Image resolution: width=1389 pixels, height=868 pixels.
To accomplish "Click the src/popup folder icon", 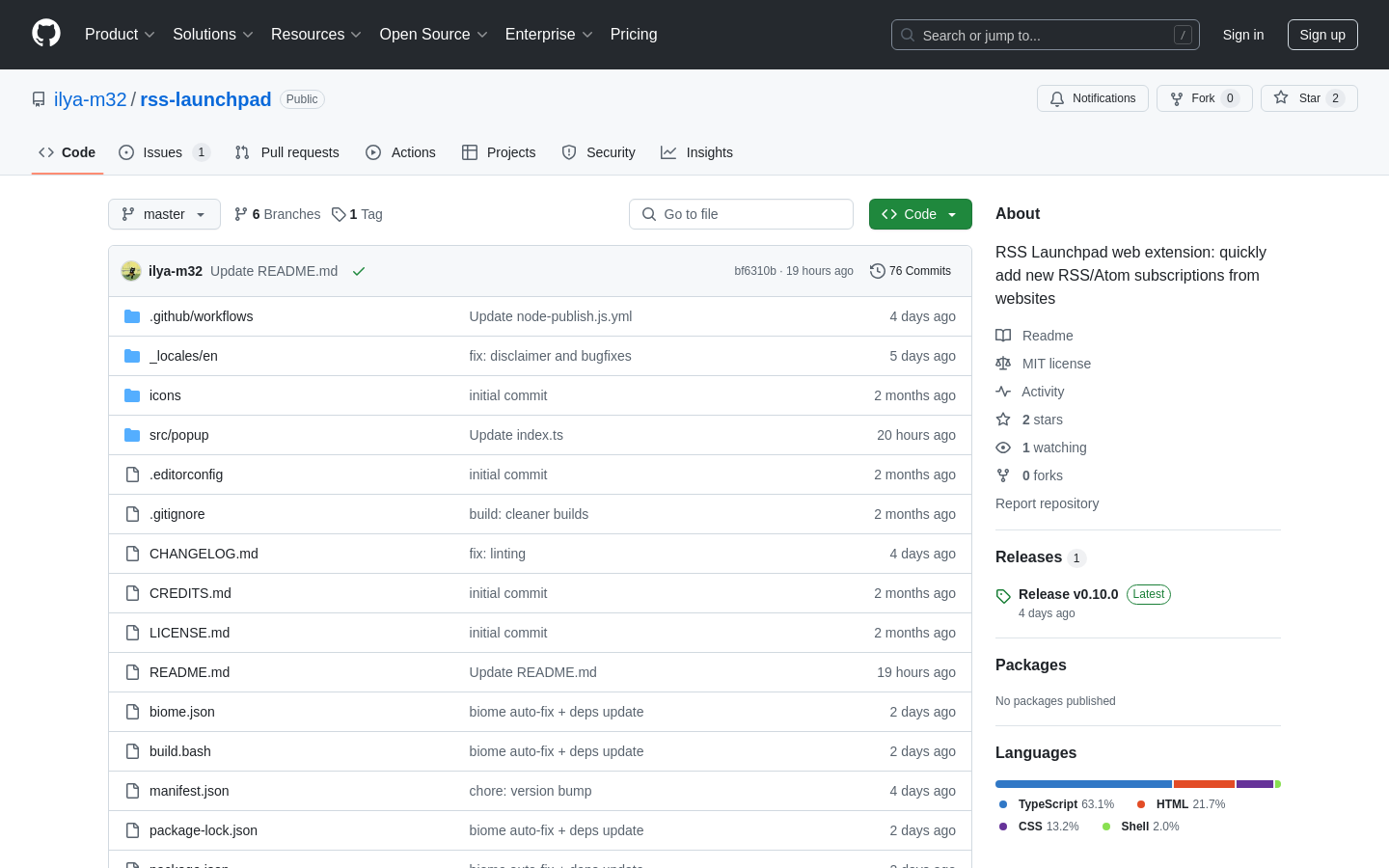I will [132, 435].
